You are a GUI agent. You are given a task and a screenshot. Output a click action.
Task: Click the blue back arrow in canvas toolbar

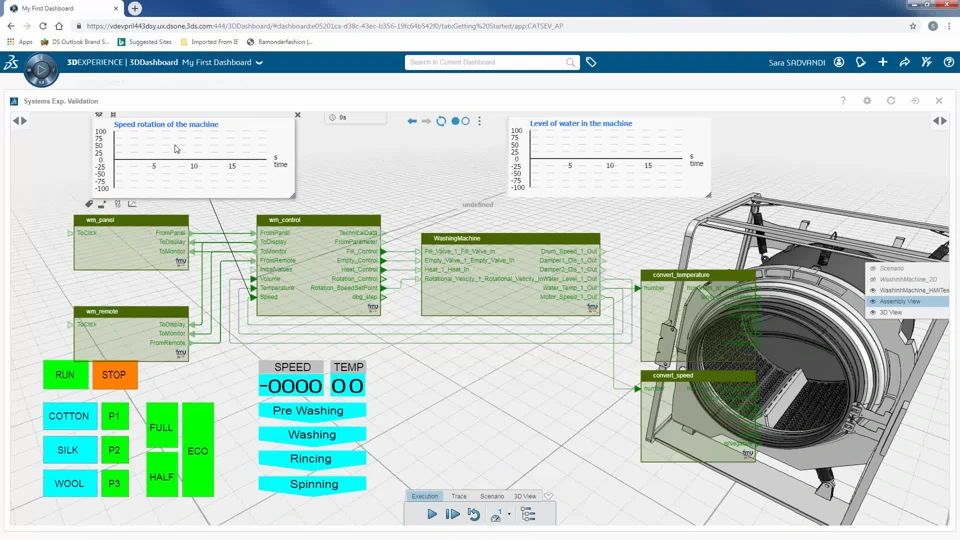point(412,121)
